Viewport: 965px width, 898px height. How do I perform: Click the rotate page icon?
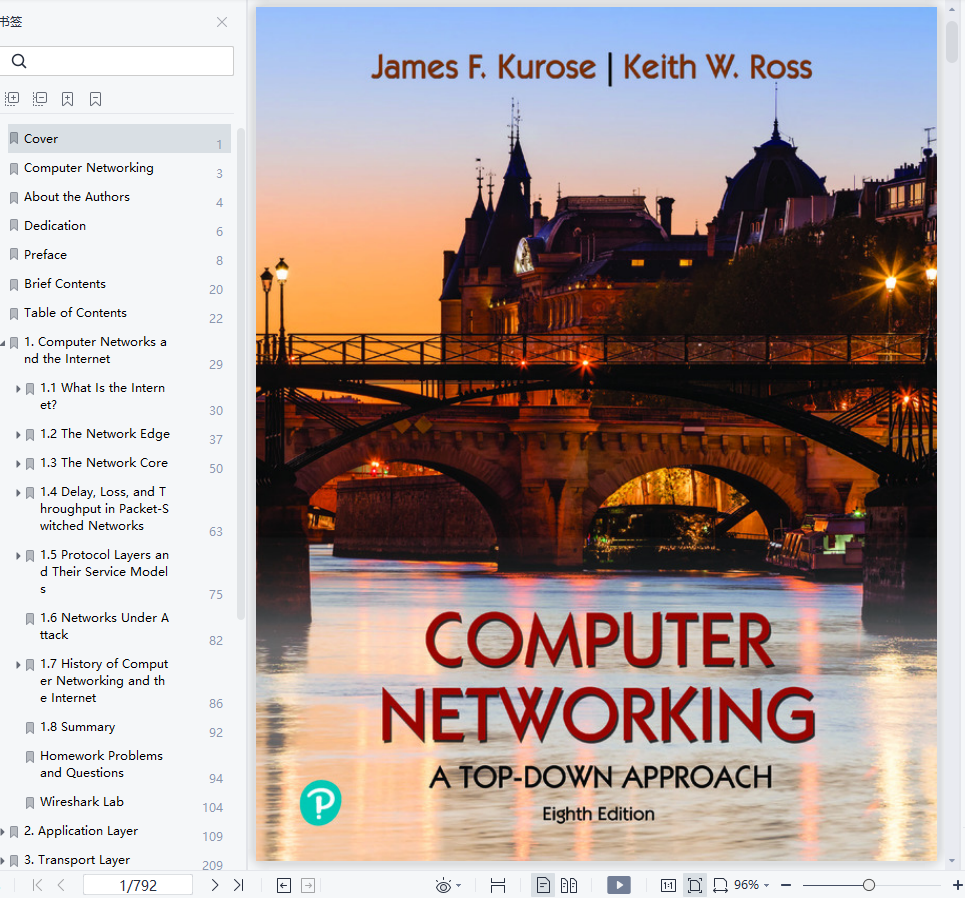click(720, 886)
